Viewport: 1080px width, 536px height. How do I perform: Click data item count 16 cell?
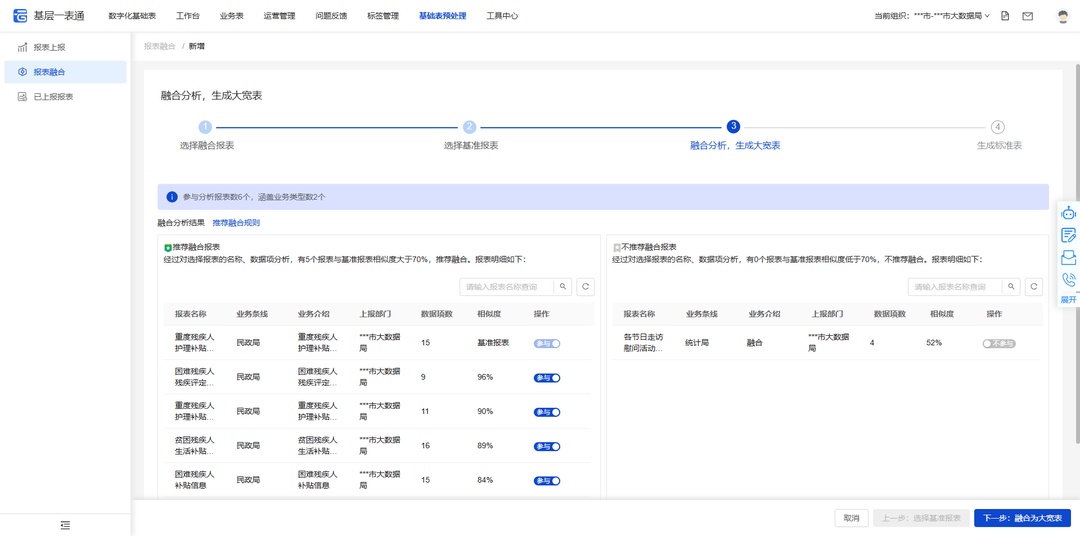pos(425,446)
